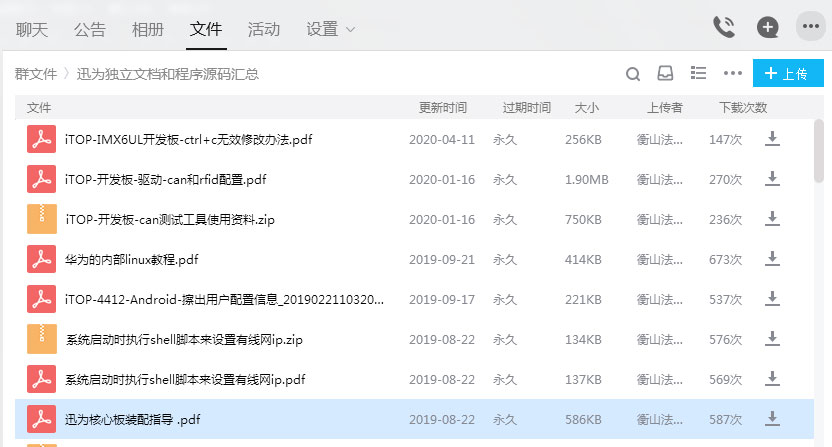Sort by 大小 column header

tap(587, 108)
